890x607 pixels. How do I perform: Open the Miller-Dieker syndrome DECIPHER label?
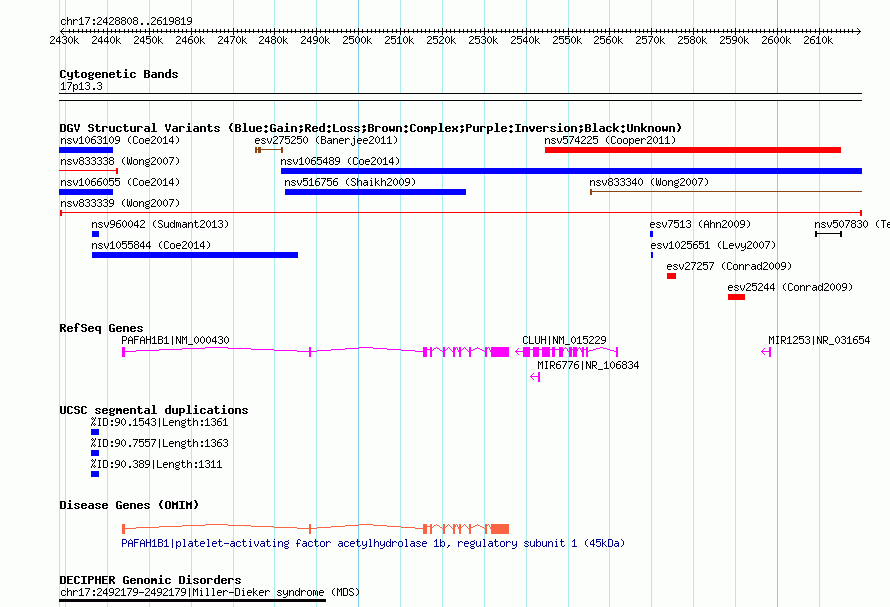(209, 592)
